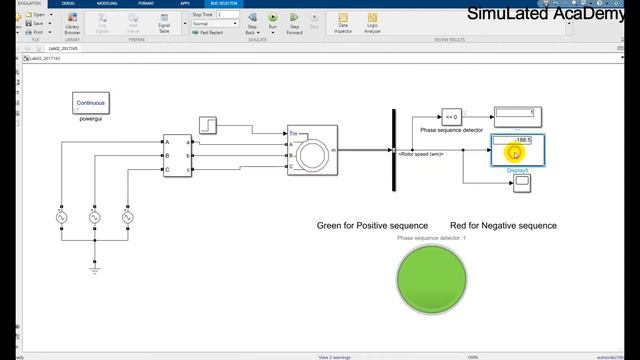
Task: Select the <= 0 compare block
Action: pos(451,117)
